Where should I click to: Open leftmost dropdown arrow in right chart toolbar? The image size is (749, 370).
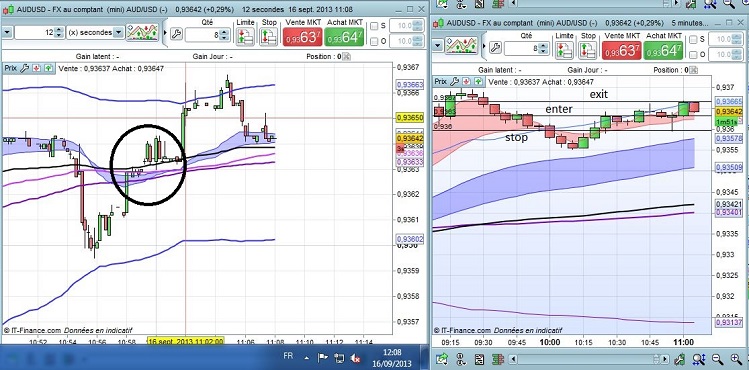coord(438,46)
